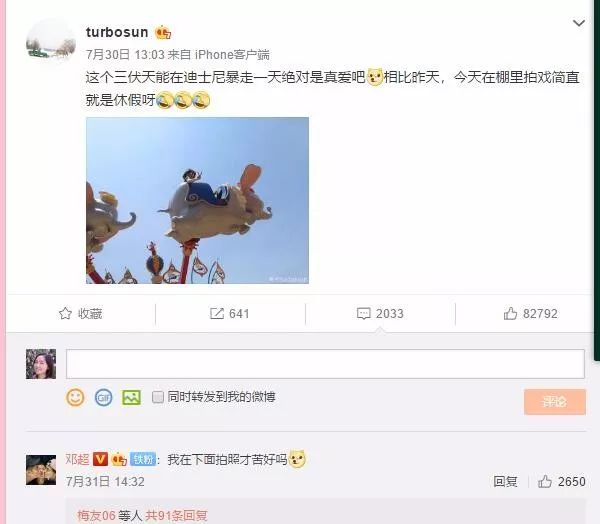Open the GIF picker icon
Viewport: 600px width, 524px height.
103,397
